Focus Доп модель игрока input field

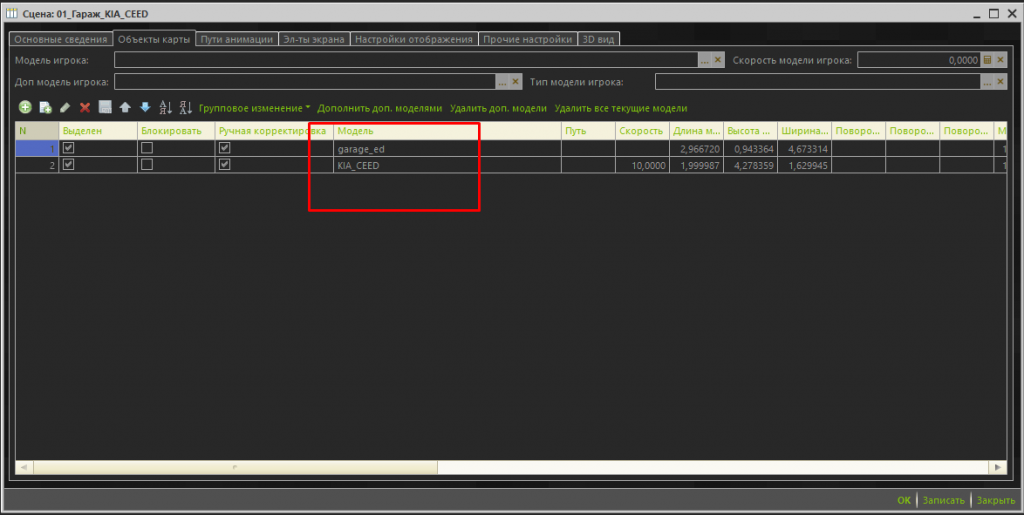point(305,82)
